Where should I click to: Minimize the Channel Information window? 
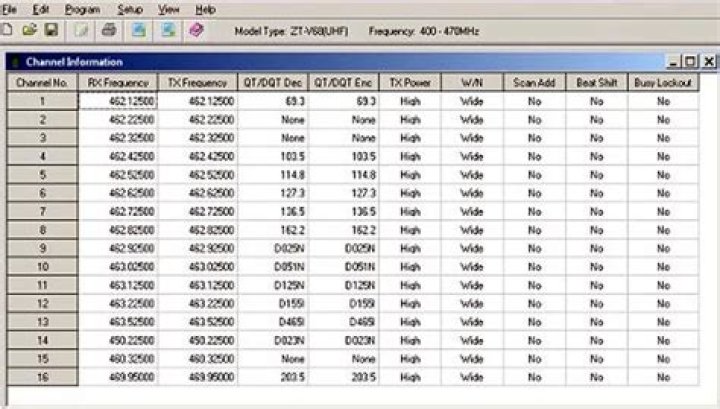click(x=673, y=61)
